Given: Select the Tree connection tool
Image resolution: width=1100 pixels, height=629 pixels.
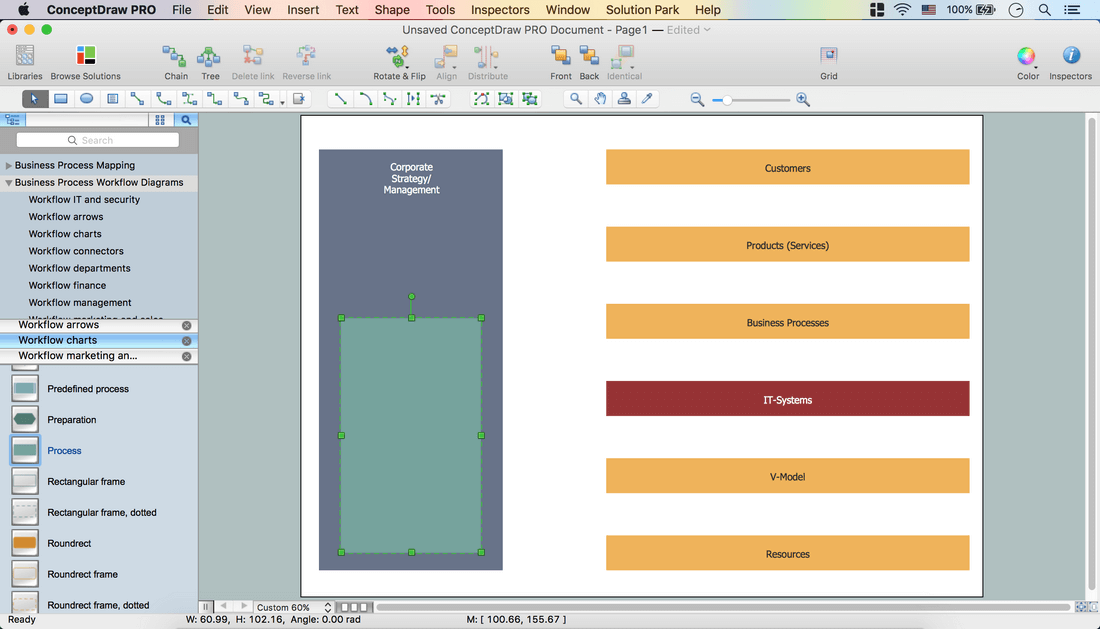Looking at the screenshot, I should pyautogui.click(x=209, y=57).
